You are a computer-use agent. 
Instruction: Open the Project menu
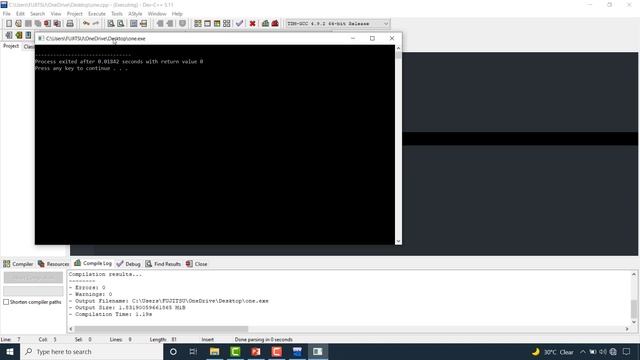(x=75, y=14)
